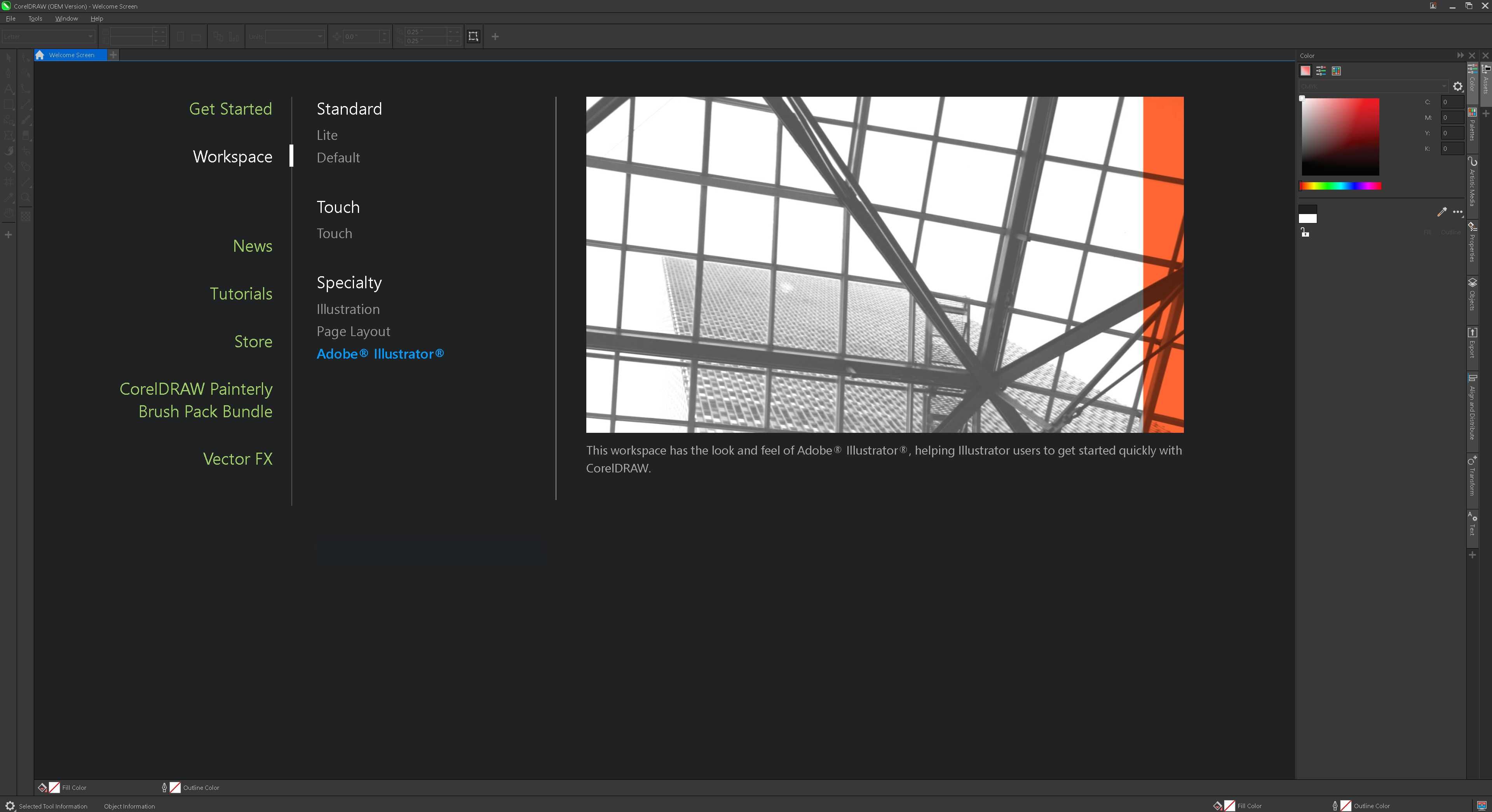Add a new document tab with plus
This screenshot has width=1492, height=812.
coord(113,54)
